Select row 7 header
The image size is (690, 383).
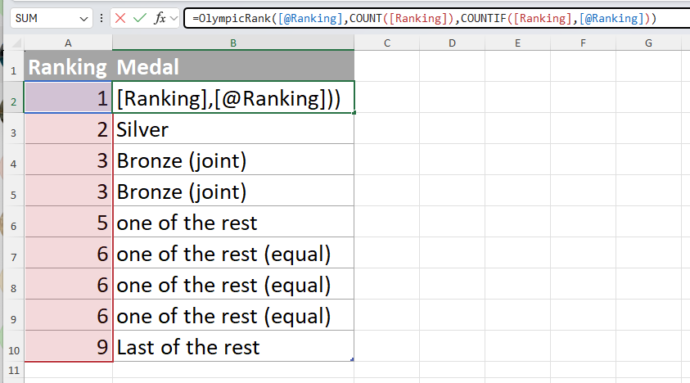14,253
